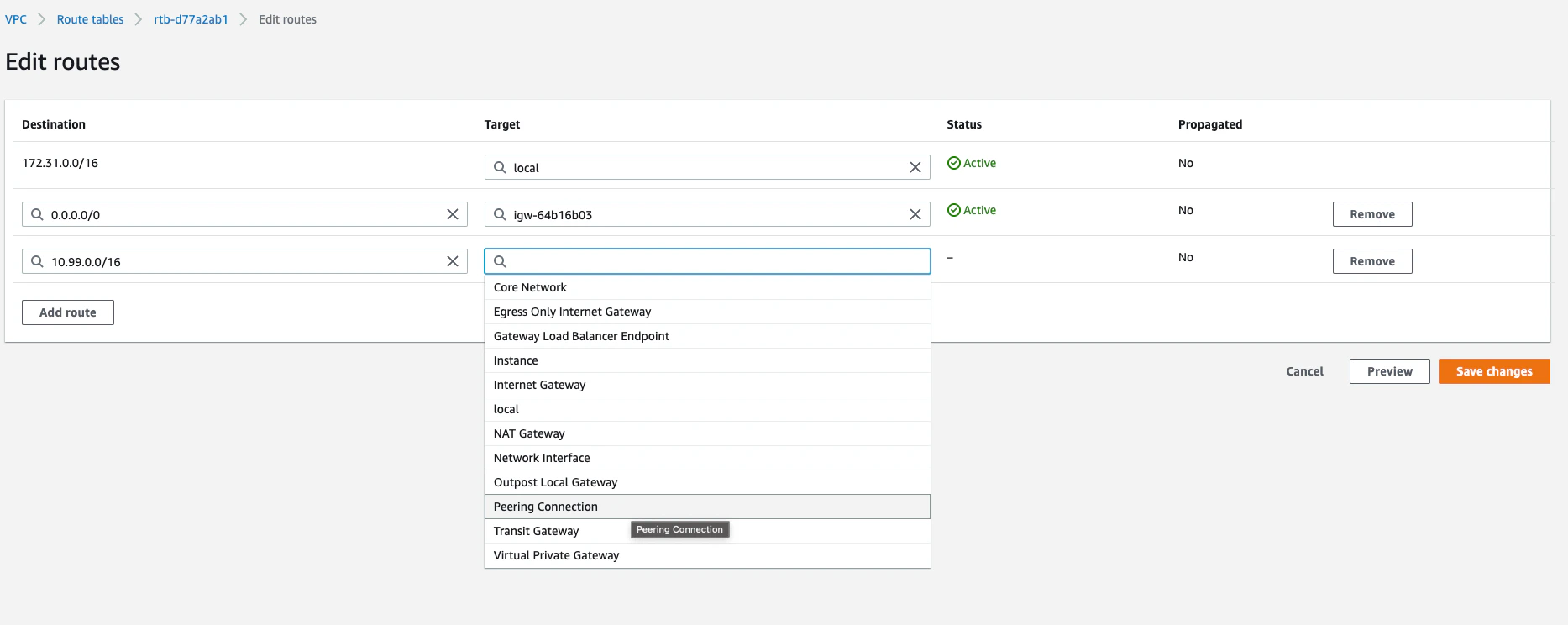Pick Internet Gateway from dropdown list
This screenshot has width=1568, height=625.
click(x=707, y=385)
